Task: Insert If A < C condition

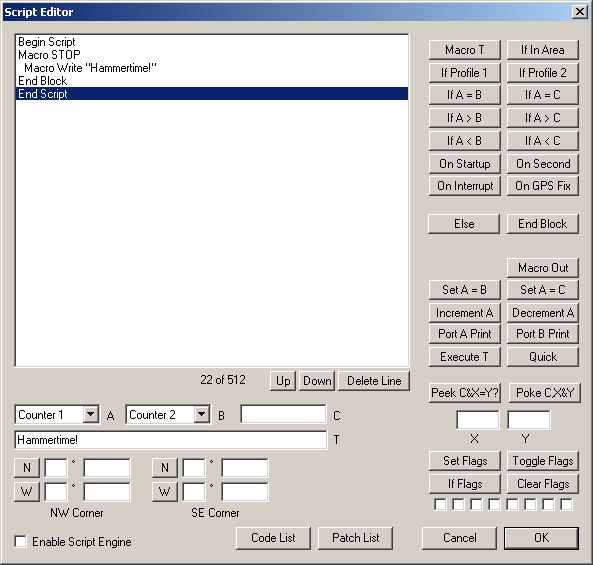Action: point(543,141)
